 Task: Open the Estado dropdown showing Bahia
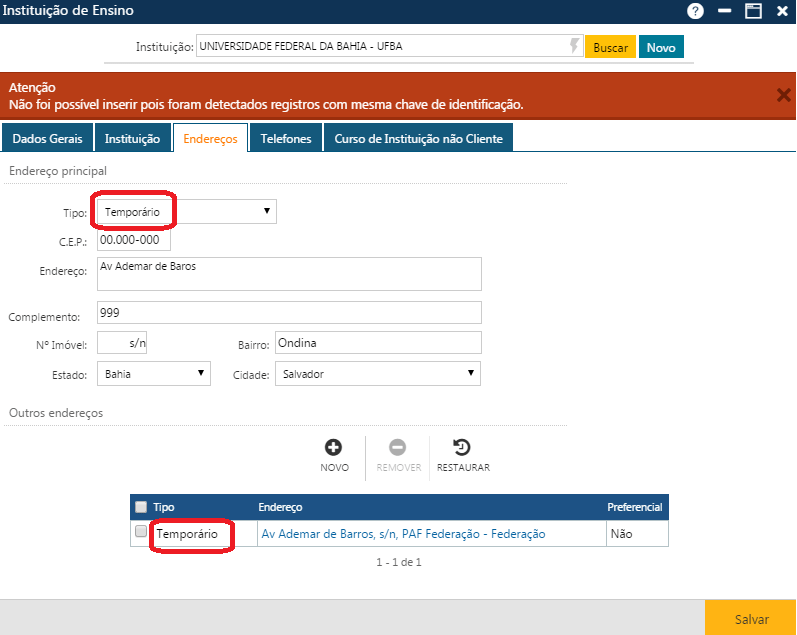154,374
